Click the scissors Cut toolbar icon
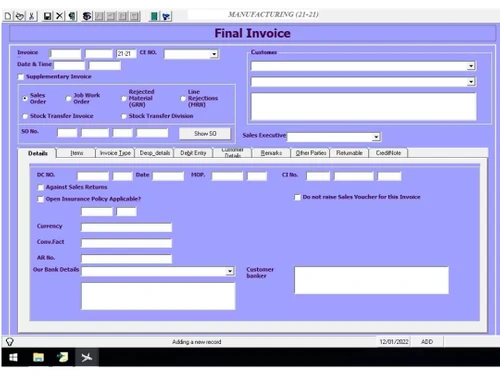Image resolution: width=500 pixels, height=375 pixels. pos(31,16)
